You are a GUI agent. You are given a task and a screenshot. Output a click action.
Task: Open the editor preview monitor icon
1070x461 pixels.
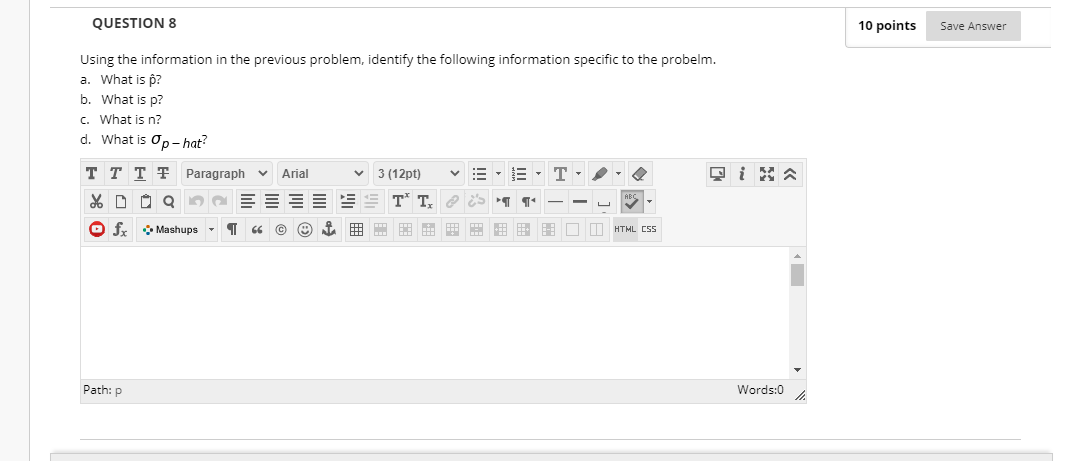pos(717,174)
